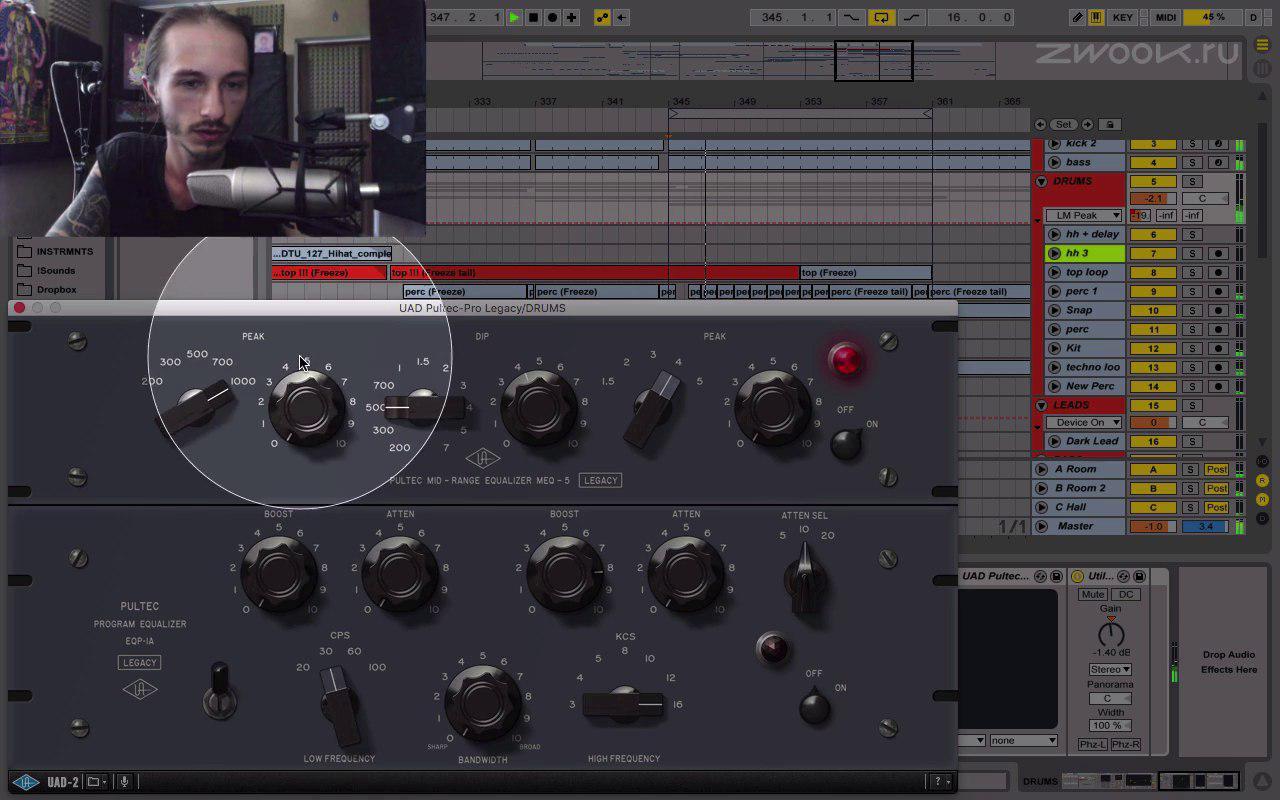
Task: Stop playback in the transport bar
Action: 533,17
